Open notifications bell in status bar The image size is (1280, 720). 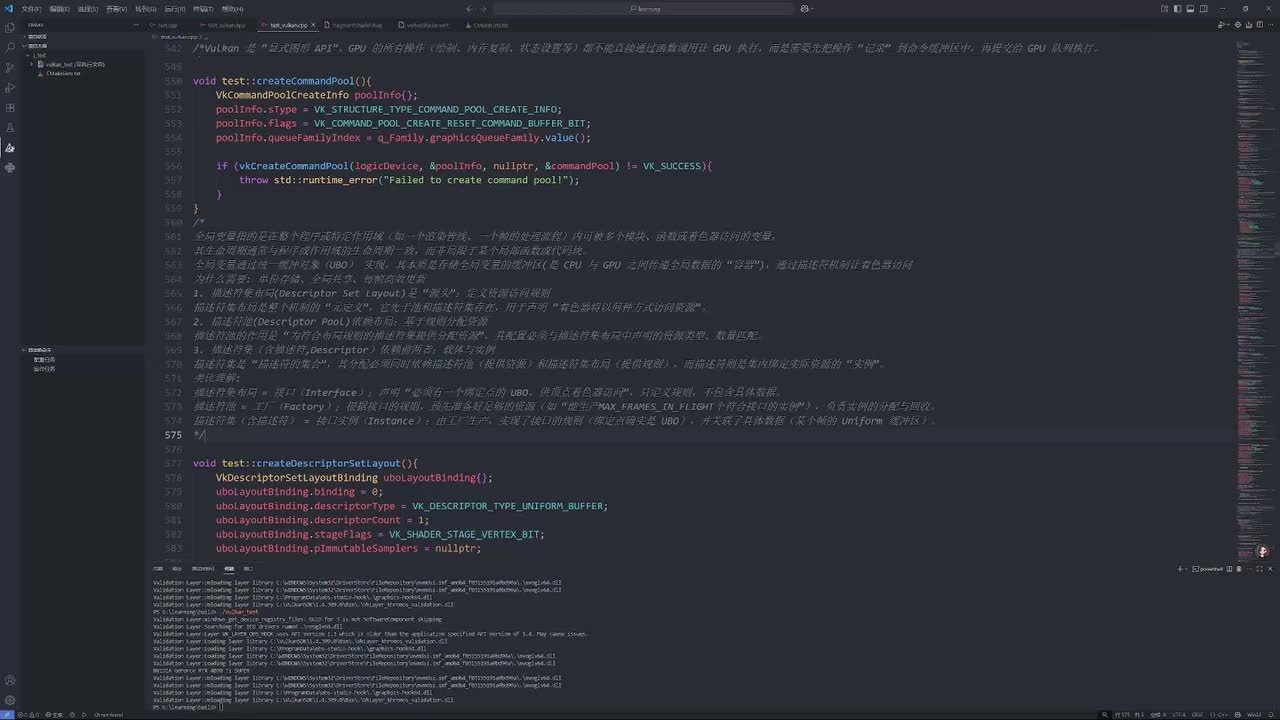tap(1270, 714)
